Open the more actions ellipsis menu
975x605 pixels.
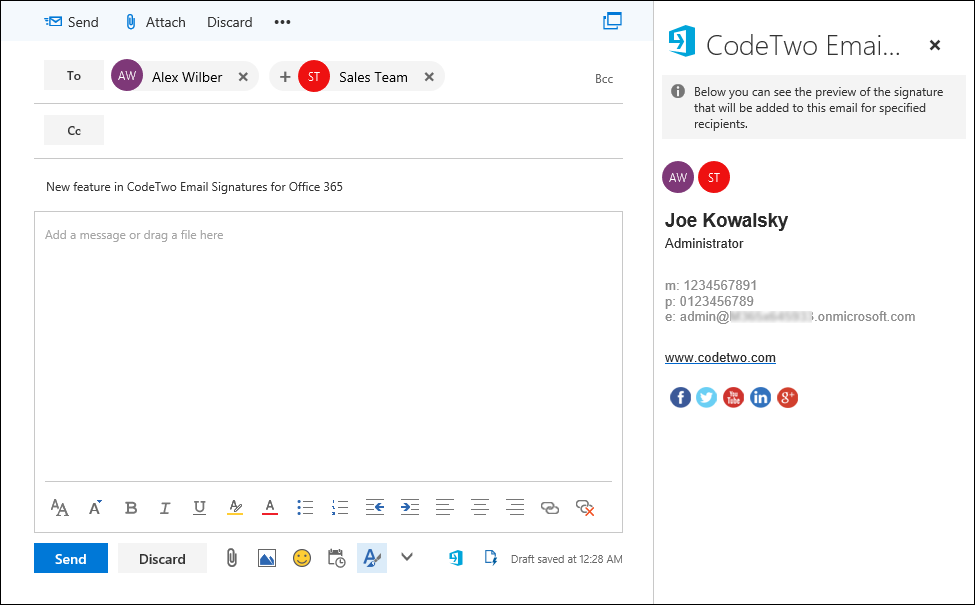[x=282, y=22]
